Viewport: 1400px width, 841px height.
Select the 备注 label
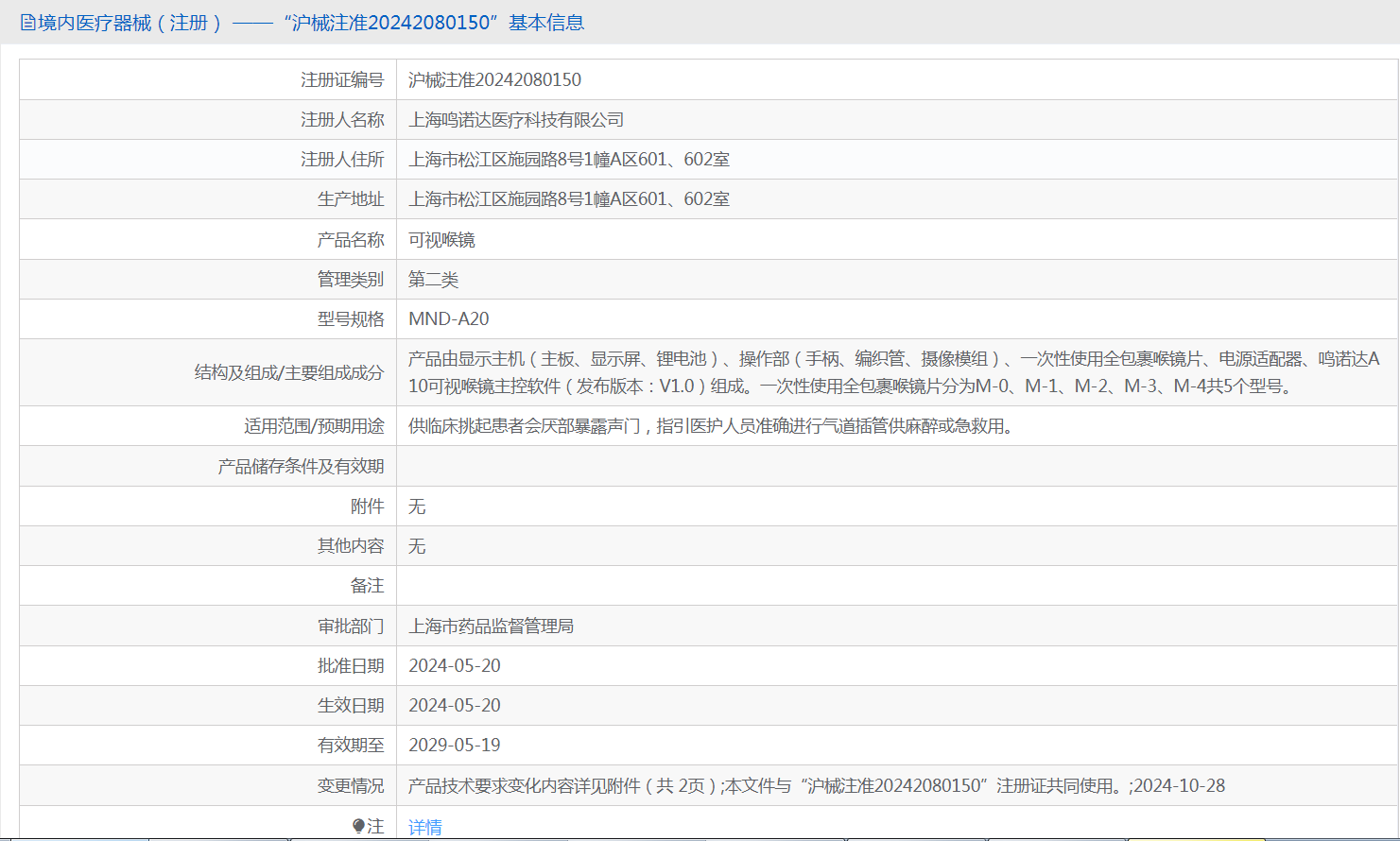click(x=368, y=586)
